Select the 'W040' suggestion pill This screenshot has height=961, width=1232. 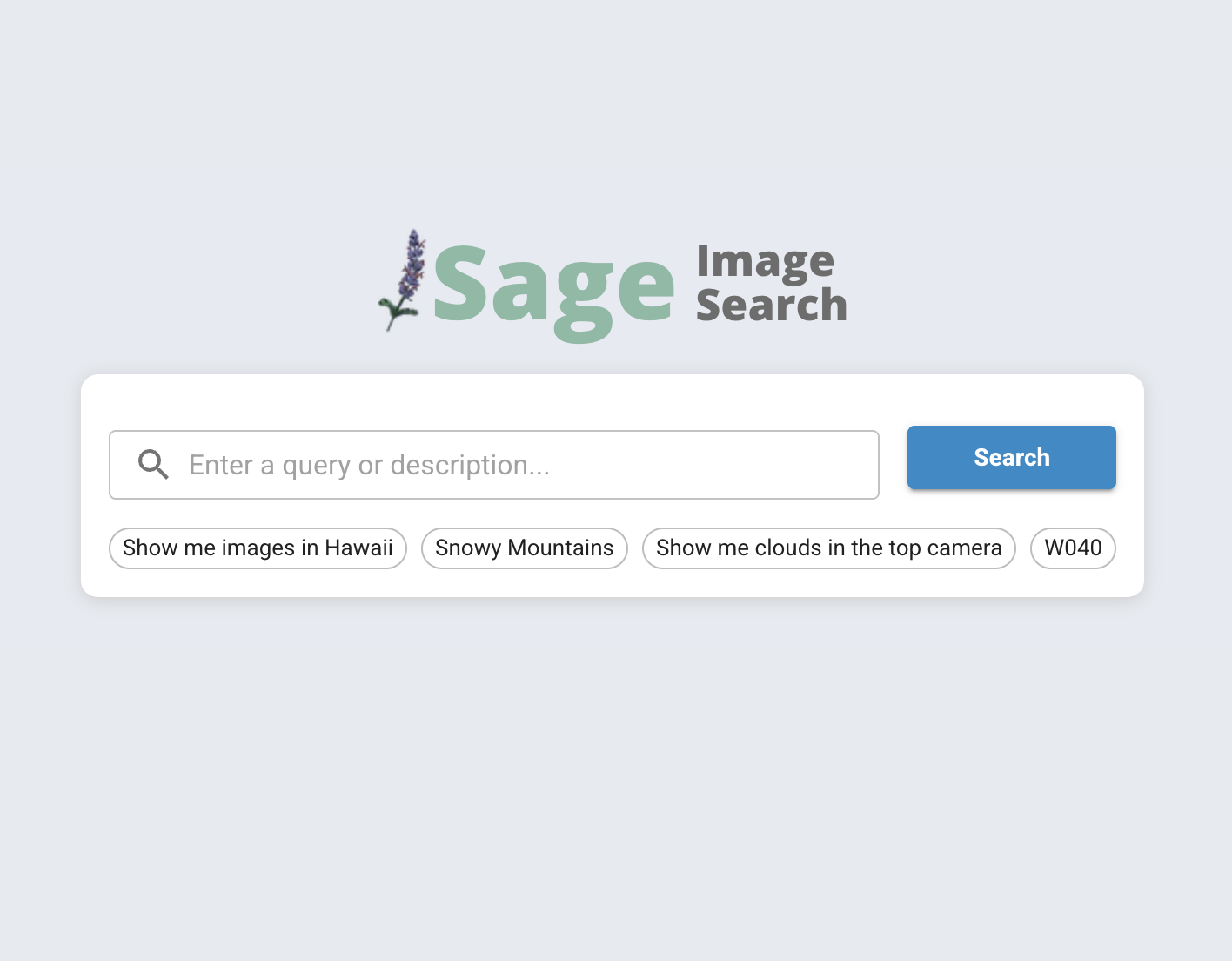[1073, 548]
